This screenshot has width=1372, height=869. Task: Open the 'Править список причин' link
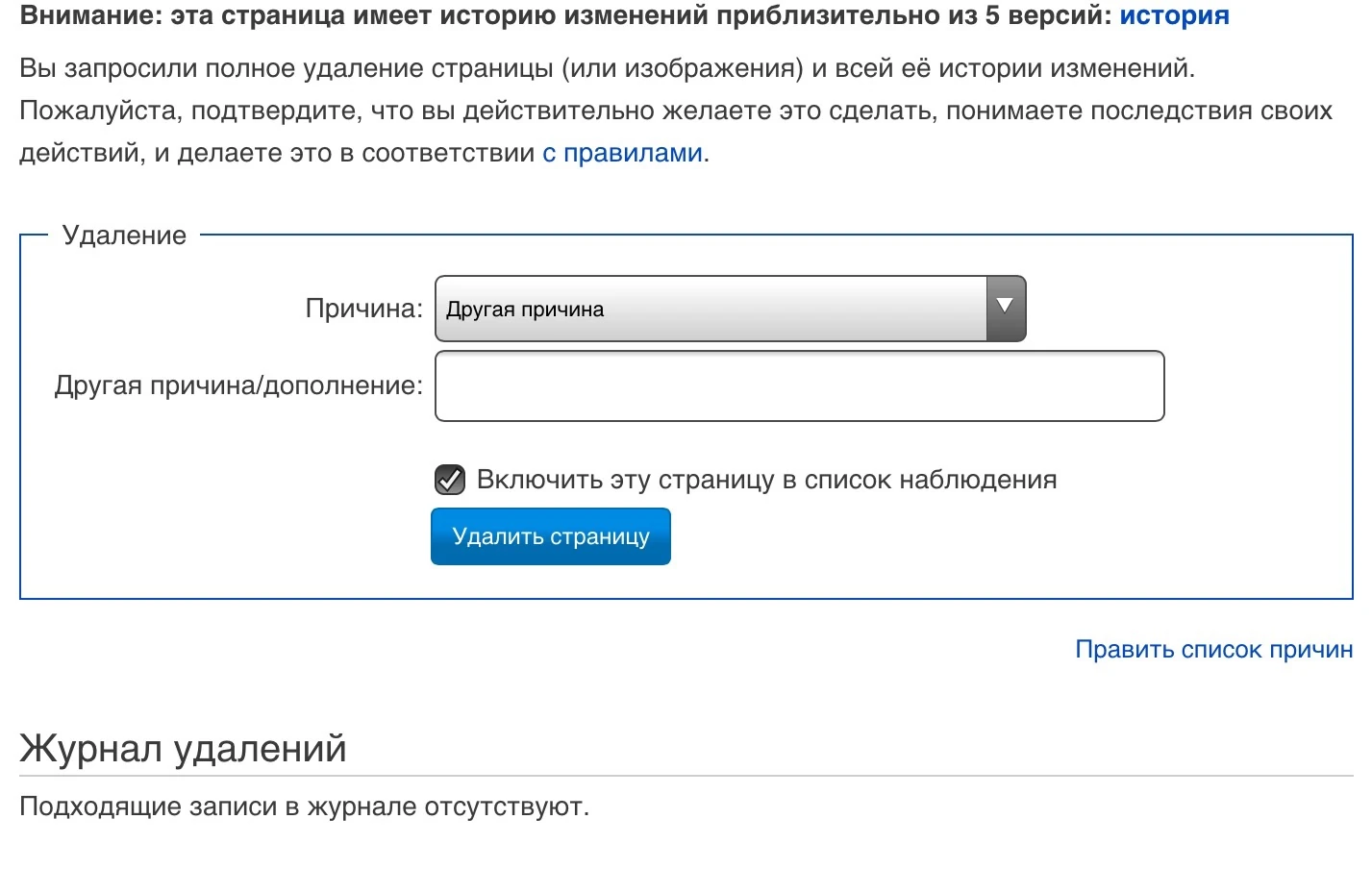[x=1213, y=650]
